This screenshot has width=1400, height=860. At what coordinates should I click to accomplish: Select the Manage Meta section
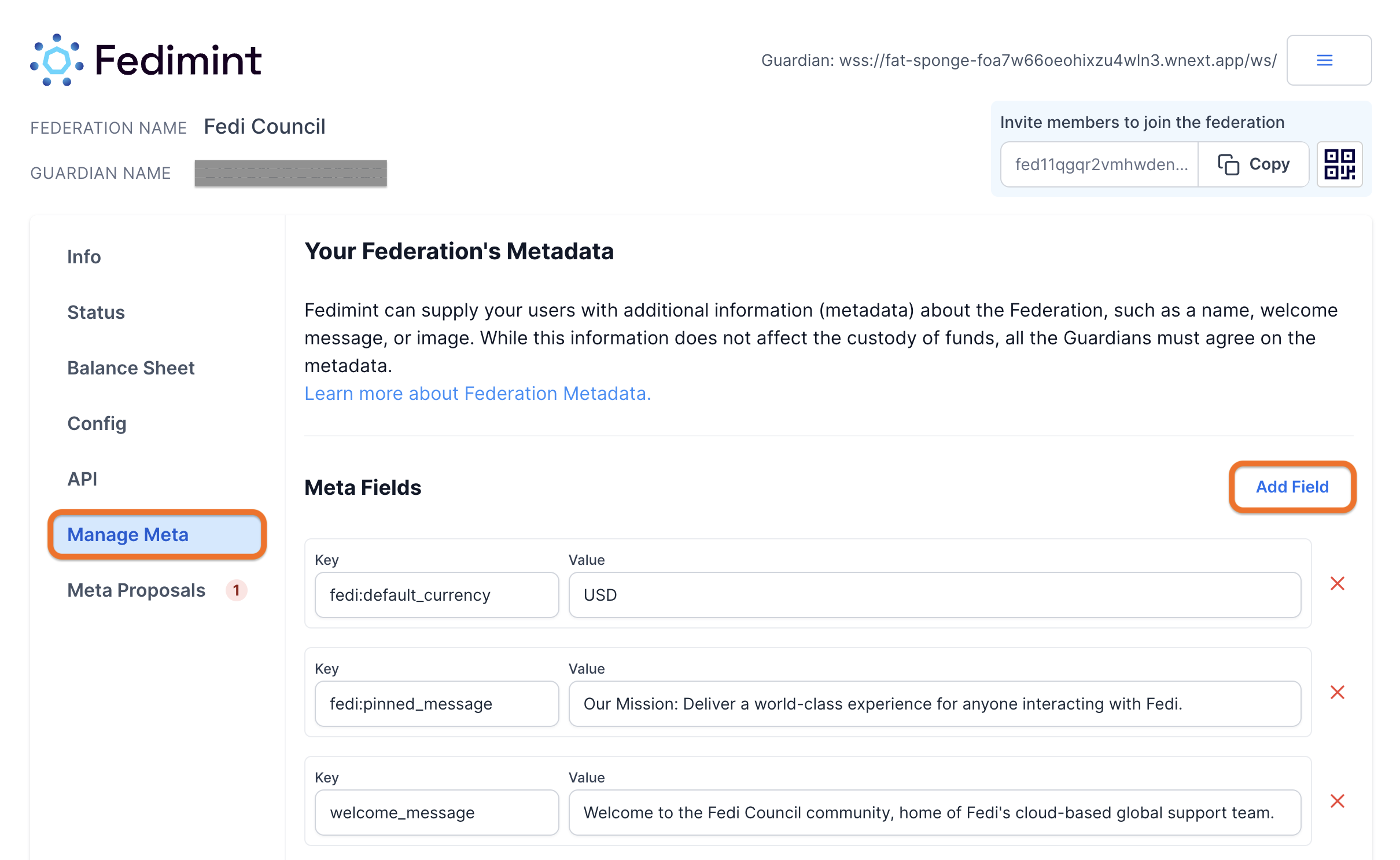tap(157, 534)
